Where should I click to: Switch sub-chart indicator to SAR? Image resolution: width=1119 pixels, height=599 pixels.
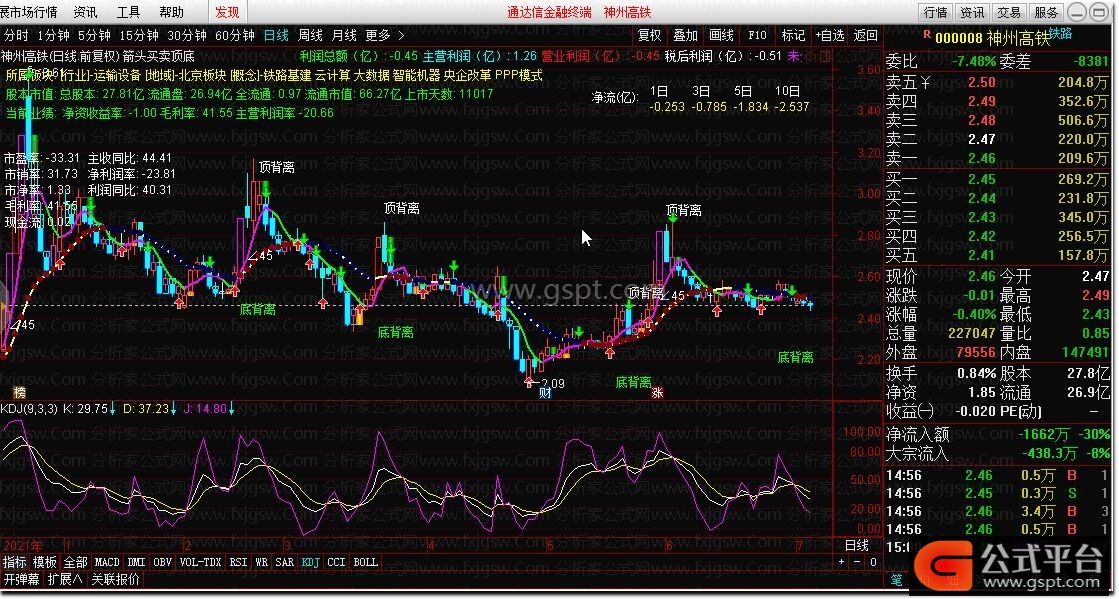[x=285, y=563]
